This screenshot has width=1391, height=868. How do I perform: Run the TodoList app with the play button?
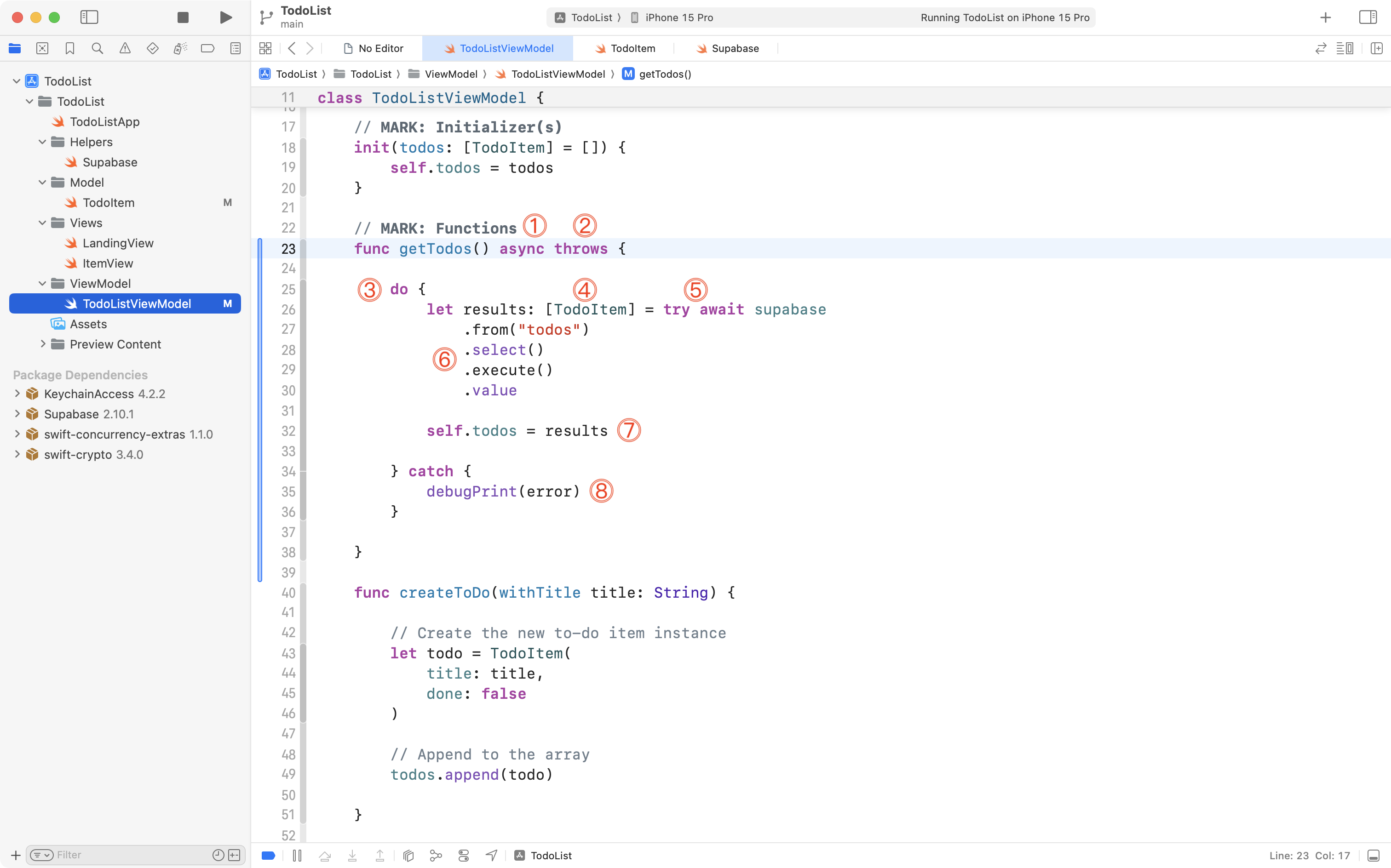click(225, 17)
